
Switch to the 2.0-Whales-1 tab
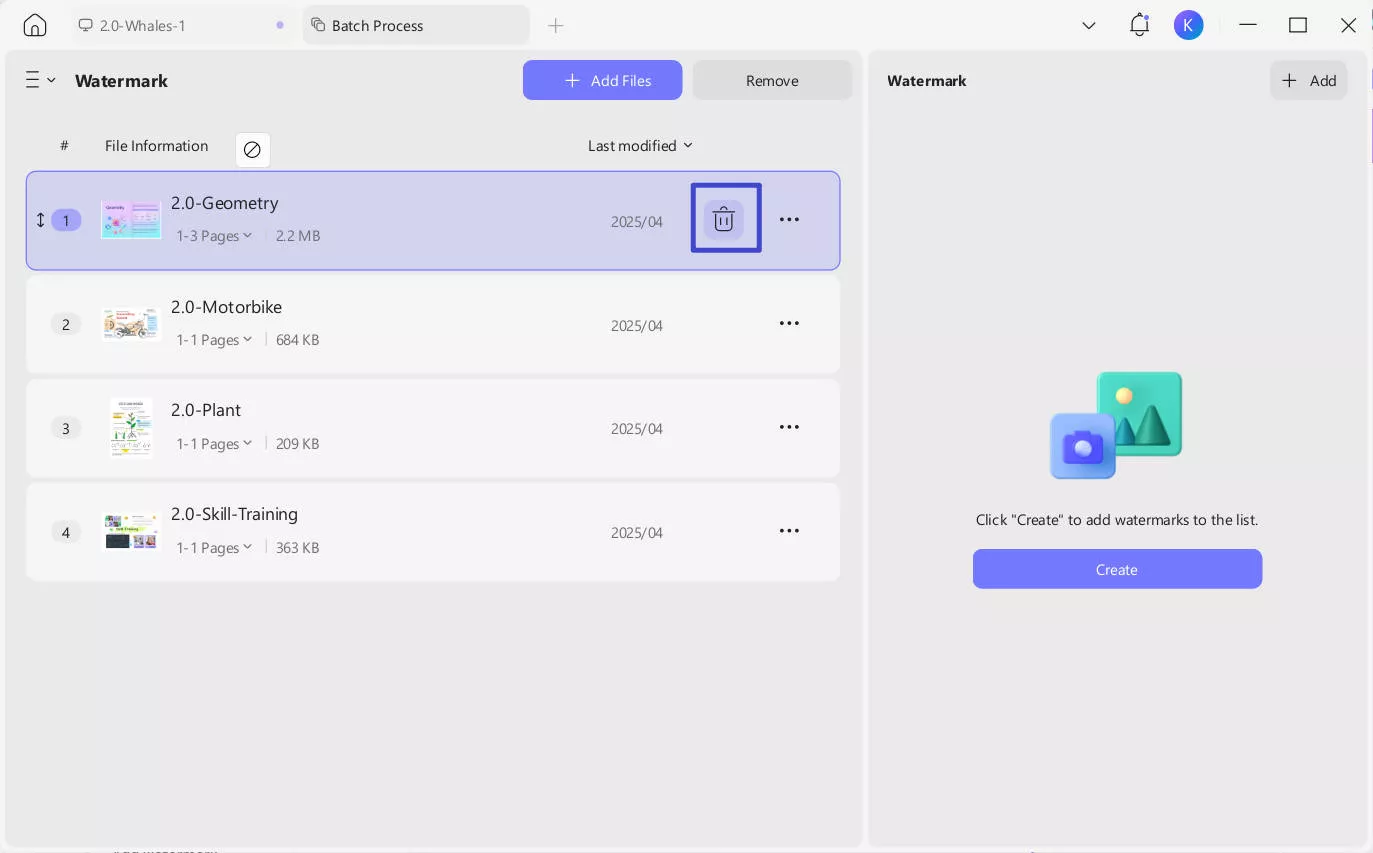(x=143, y=25)
